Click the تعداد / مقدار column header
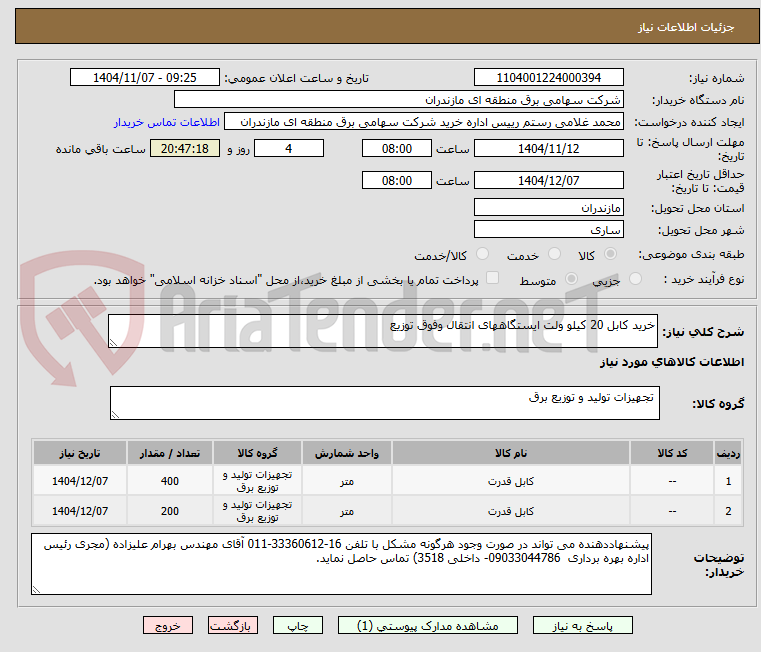Image resolution: width=761 pixels, height=652 pixels. [170, 453]
